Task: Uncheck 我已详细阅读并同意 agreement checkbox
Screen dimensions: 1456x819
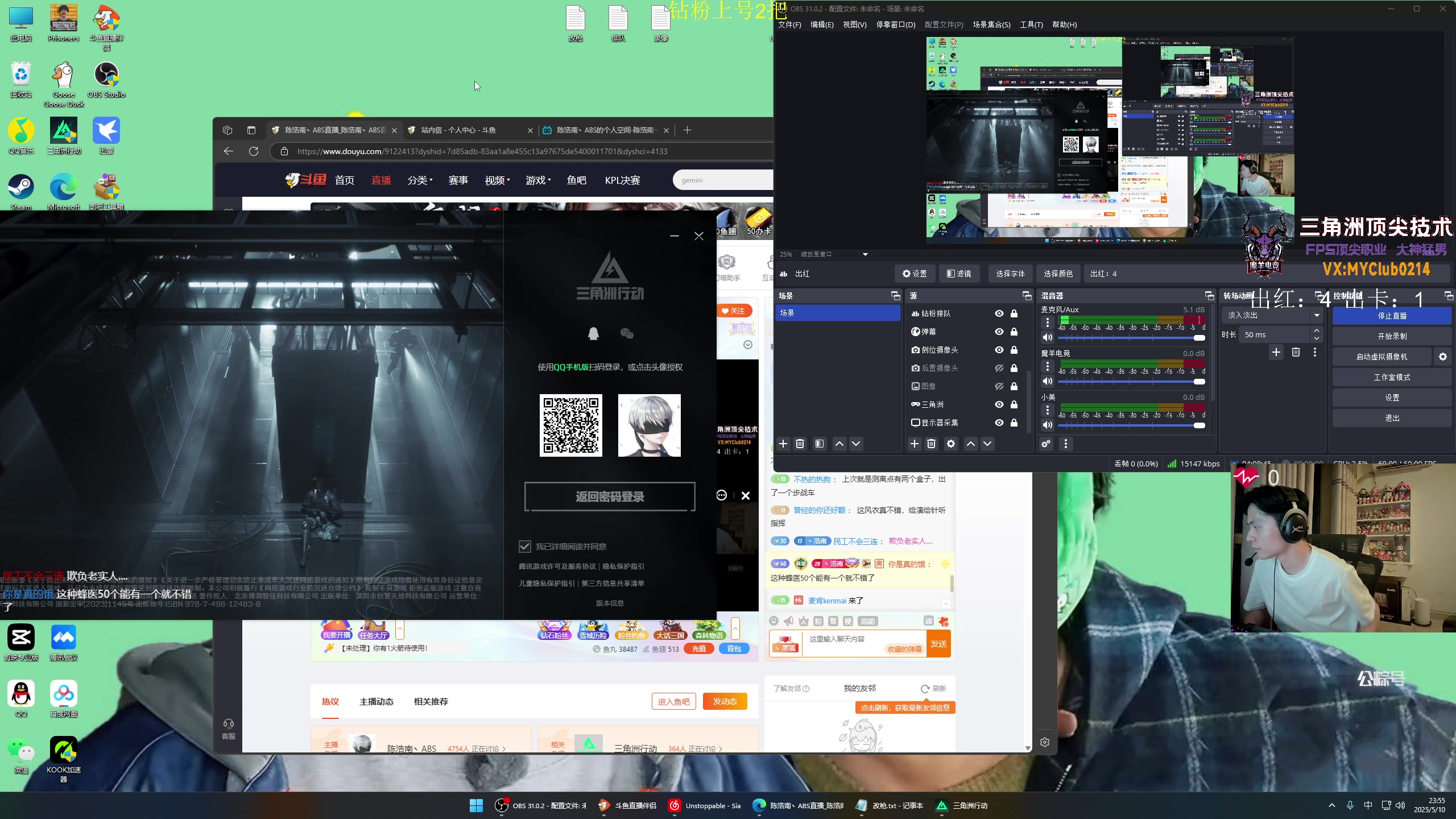Action: (x=524, y=547)
